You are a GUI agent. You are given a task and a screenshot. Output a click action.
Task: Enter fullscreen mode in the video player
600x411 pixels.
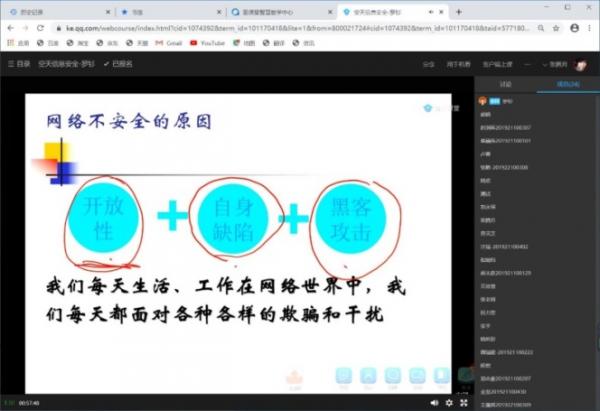point(462,403)
